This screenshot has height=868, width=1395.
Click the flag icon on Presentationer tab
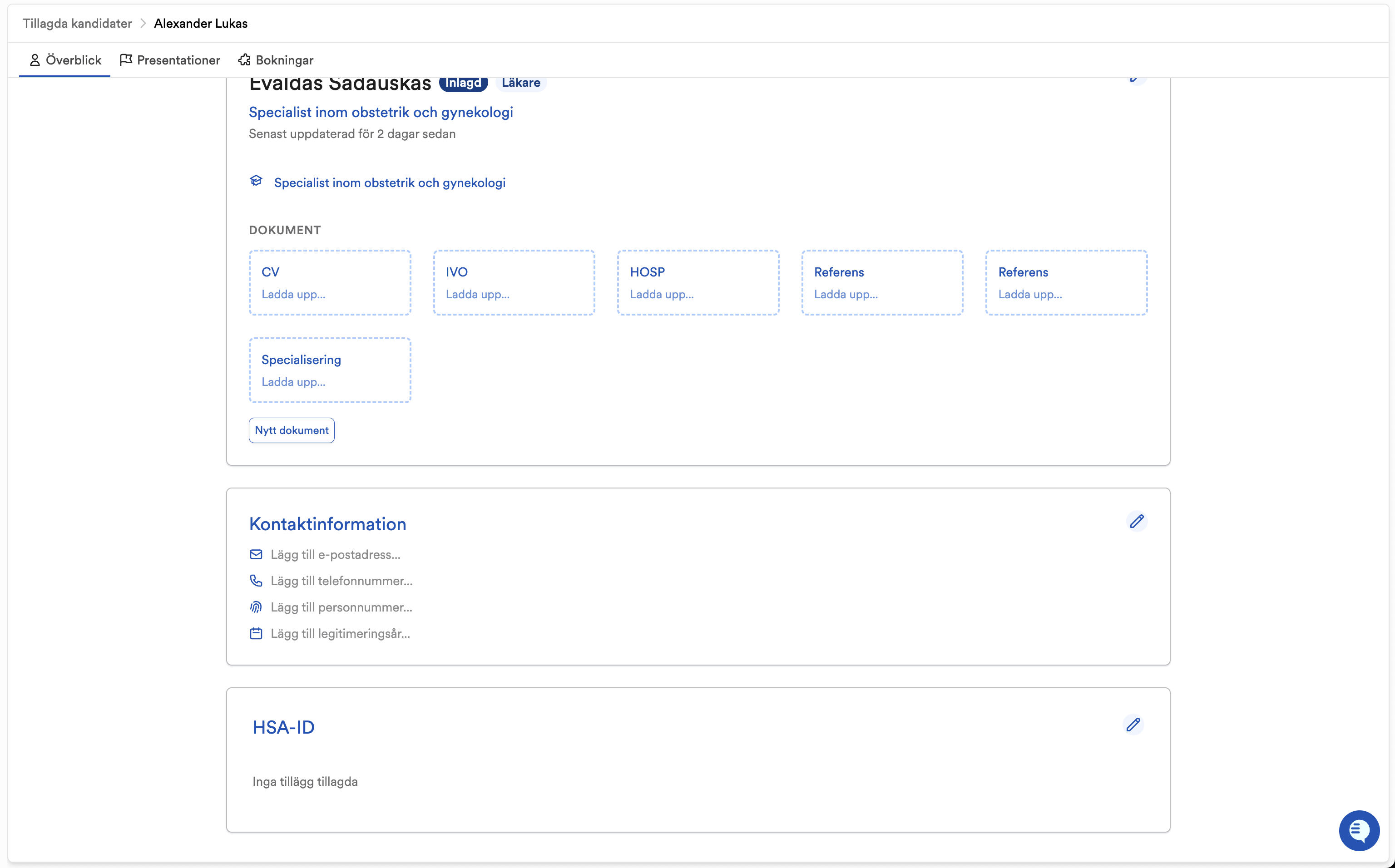[126, 60]
